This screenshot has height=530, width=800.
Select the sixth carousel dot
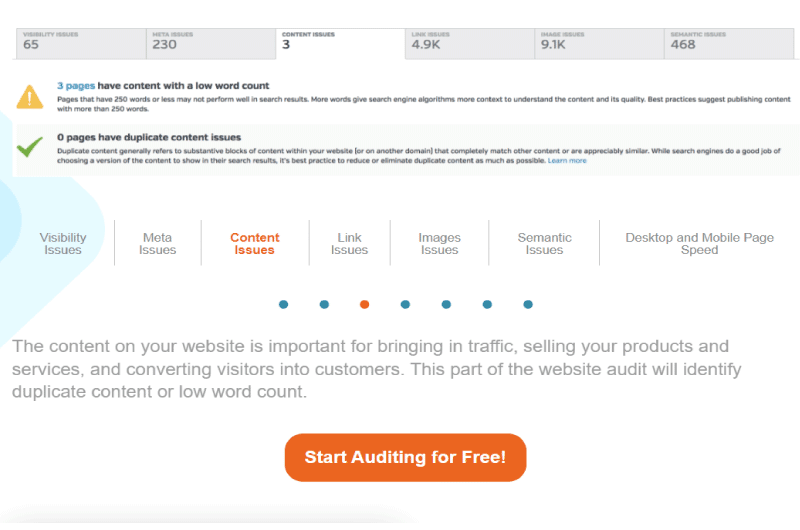coord(487,305)
